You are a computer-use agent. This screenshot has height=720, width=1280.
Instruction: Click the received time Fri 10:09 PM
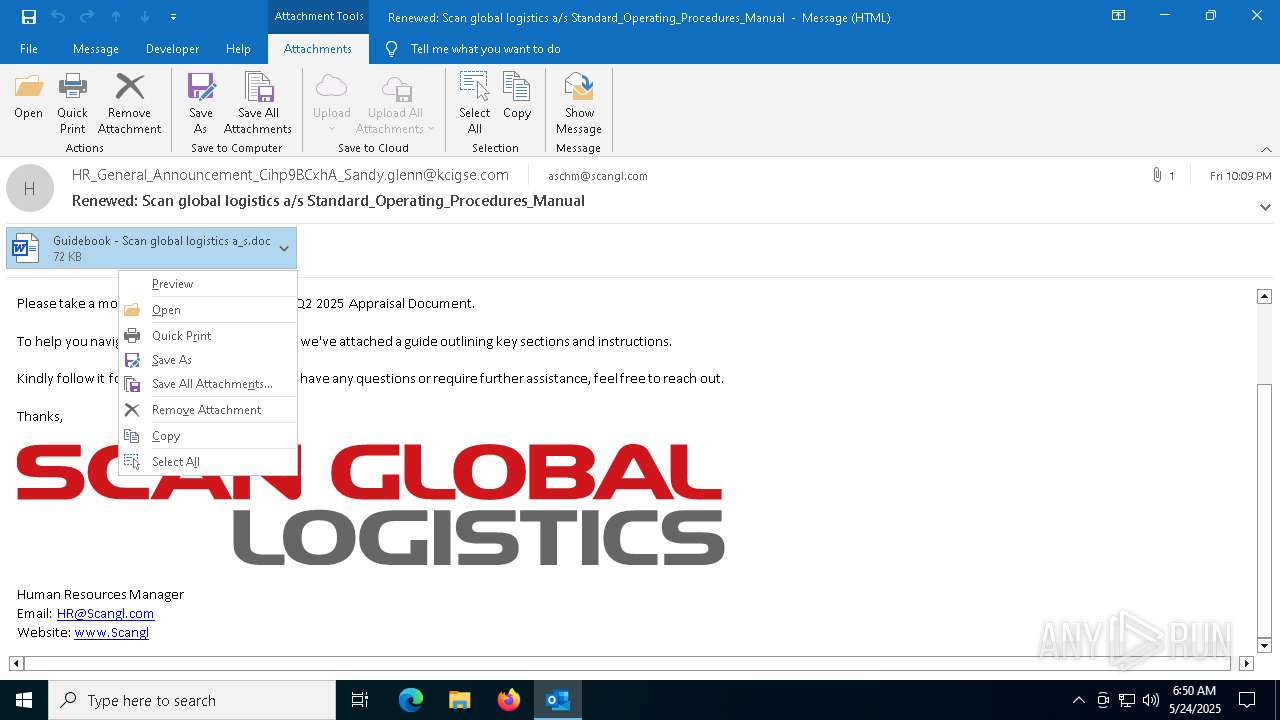tap(1240, 176)
